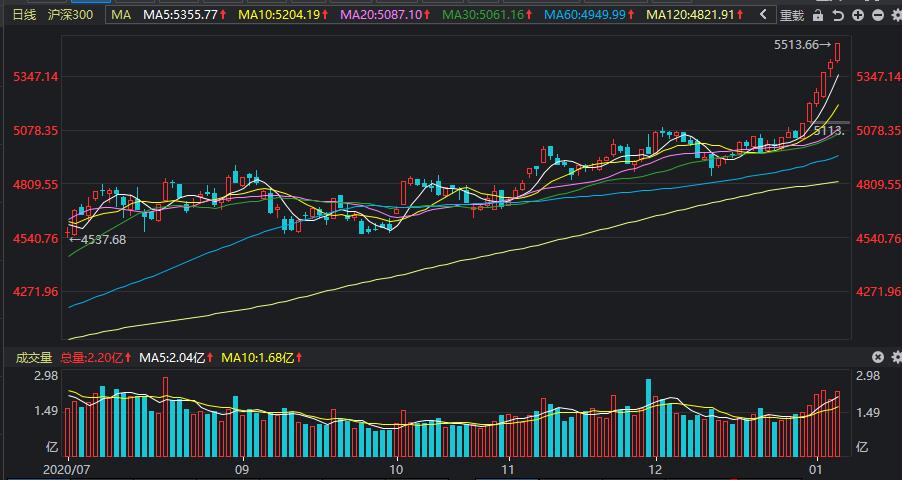Zoom out with the minus icon

pyautogui.click(x=878, y=16)
